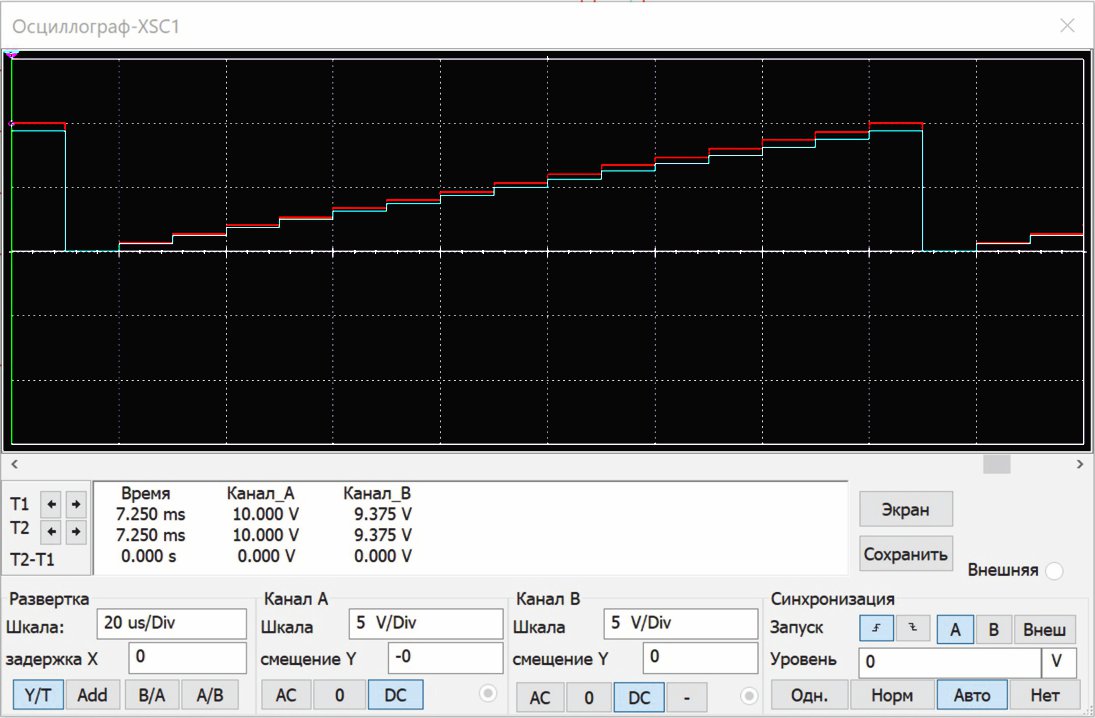Toggle Channel A radio indicator
The width and height of the screenshot is (1095, 718).
(x=488, y=693)
